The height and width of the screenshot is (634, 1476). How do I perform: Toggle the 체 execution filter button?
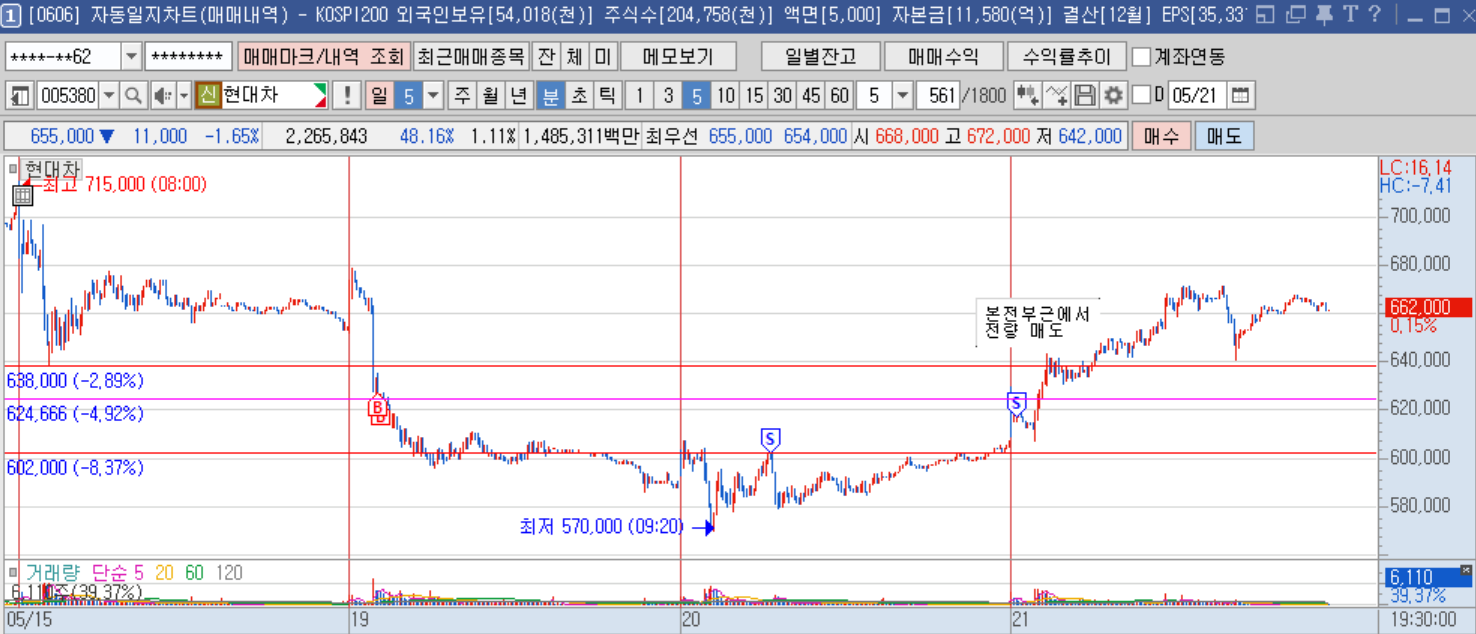(574, 57)
